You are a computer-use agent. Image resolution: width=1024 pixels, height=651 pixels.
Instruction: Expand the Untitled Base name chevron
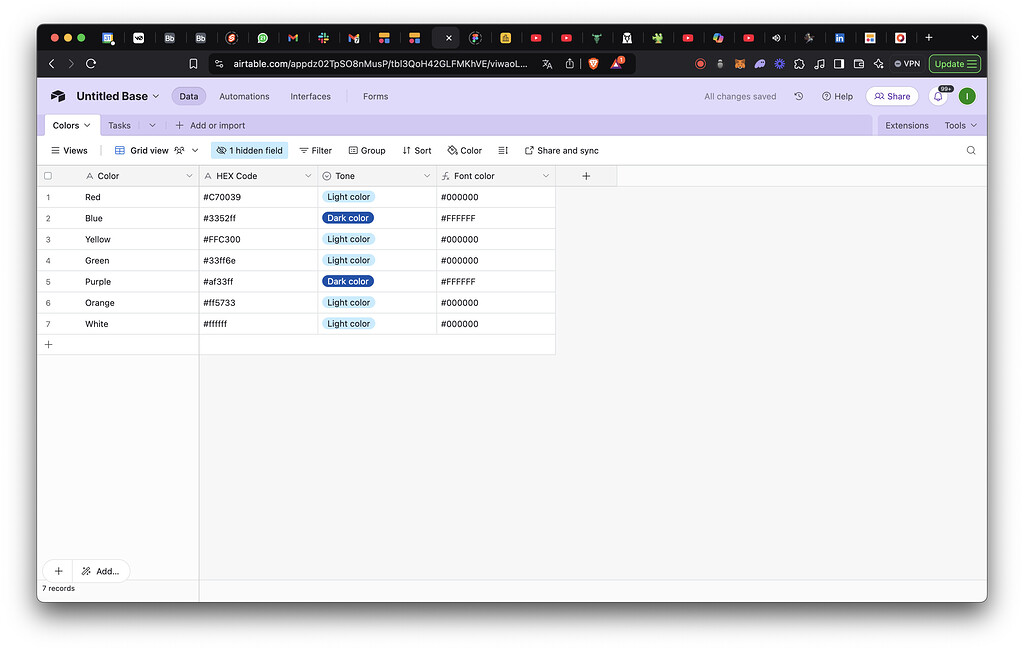click(x=156, y=96)
